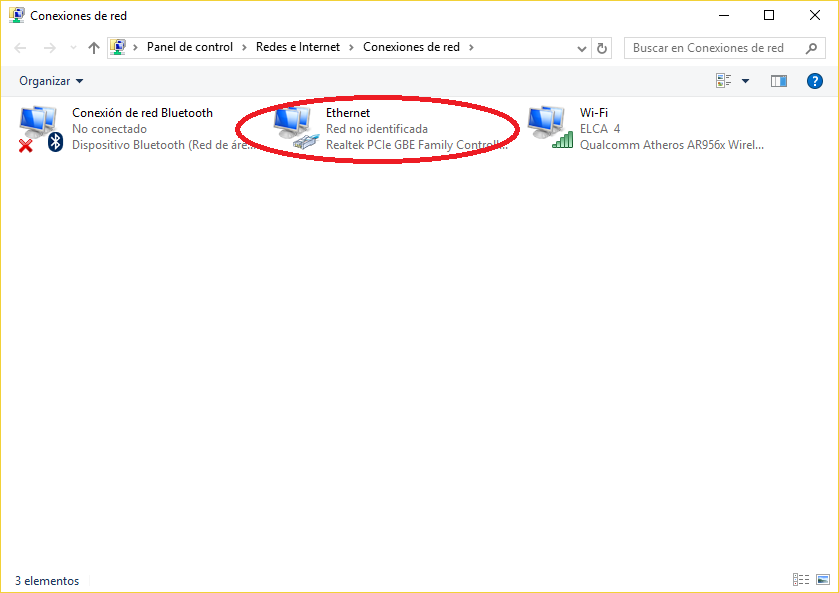Click the address bar location icon
The height and width of the screenshot is (593, 839).
118,47
